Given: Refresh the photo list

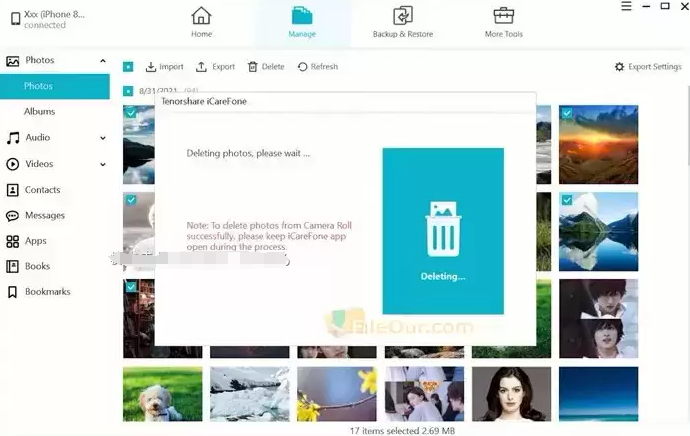Looking at the screenshot, I should (318, 66).
